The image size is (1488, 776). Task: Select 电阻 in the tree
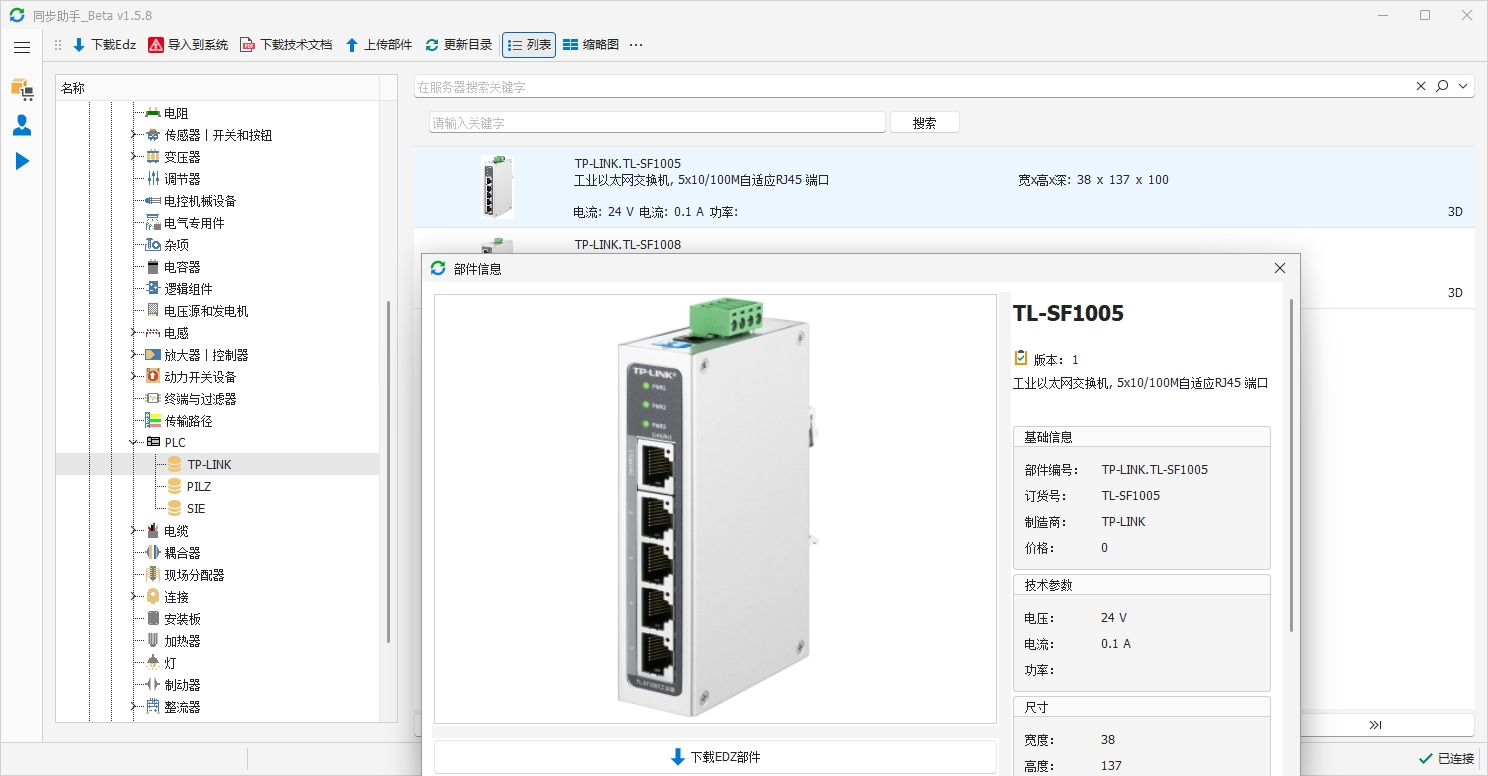click(176, 113)
